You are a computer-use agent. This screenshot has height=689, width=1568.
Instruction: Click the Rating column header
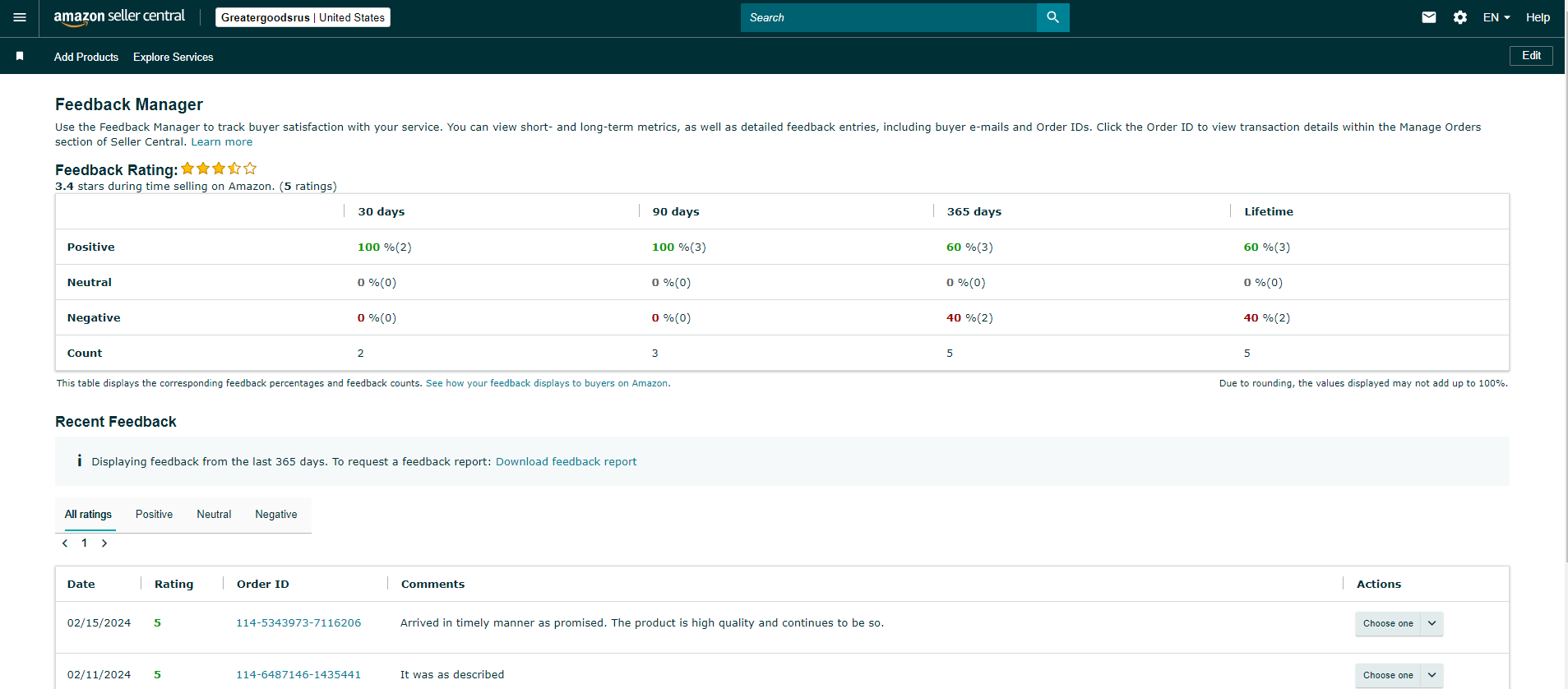[x=174, y=584]
